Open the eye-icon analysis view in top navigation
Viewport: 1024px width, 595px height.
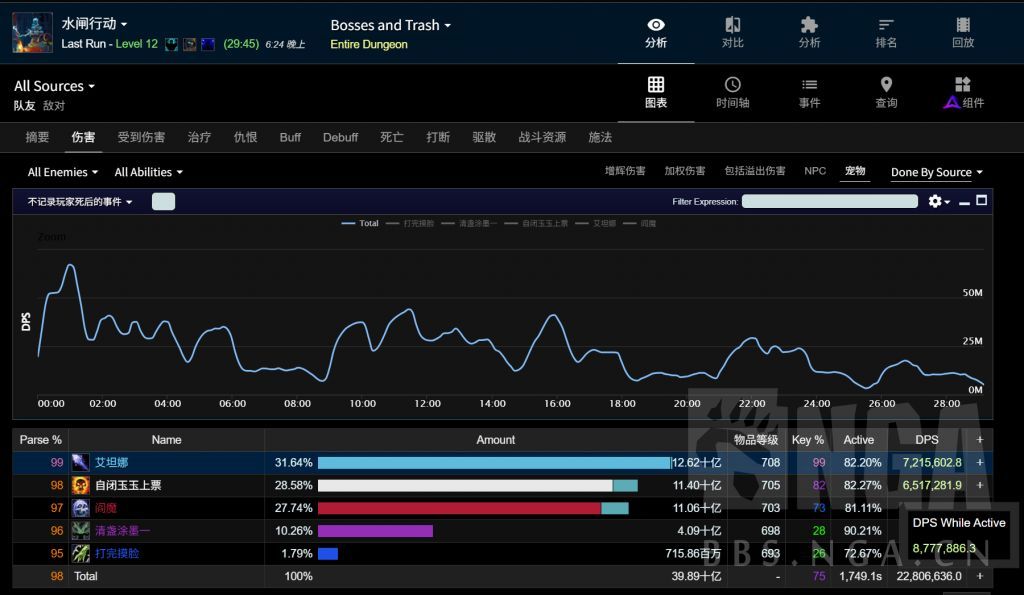[x=656, y=32]
